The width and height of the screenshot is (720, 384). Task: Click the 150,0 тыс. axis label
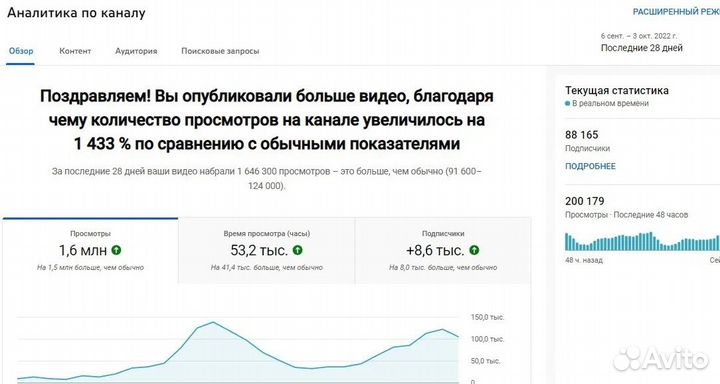[487, 317]
